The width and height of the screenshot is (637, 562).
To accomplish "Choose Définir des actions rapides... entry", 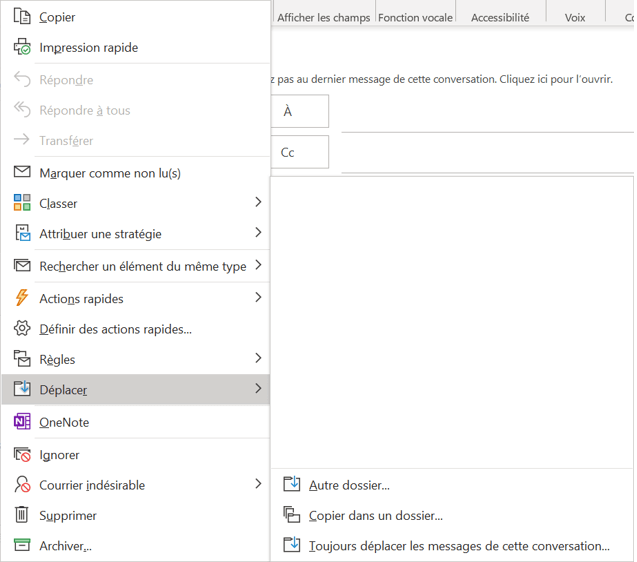I will pos(136,328).
